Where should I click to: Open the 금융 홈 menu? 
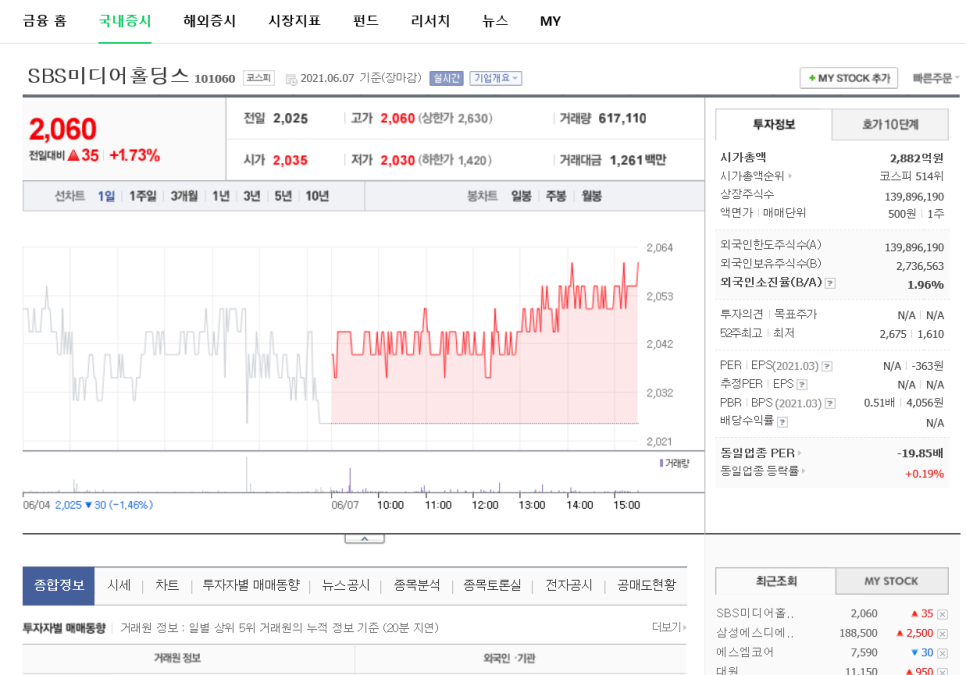44,21
